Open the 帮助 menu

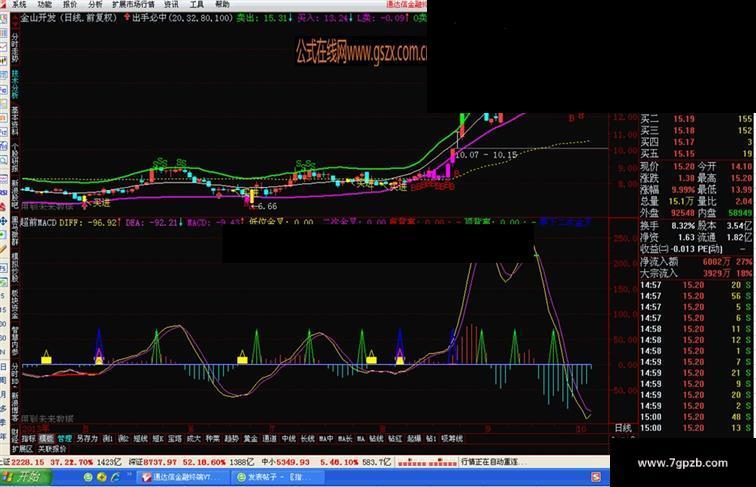(222, 4)
